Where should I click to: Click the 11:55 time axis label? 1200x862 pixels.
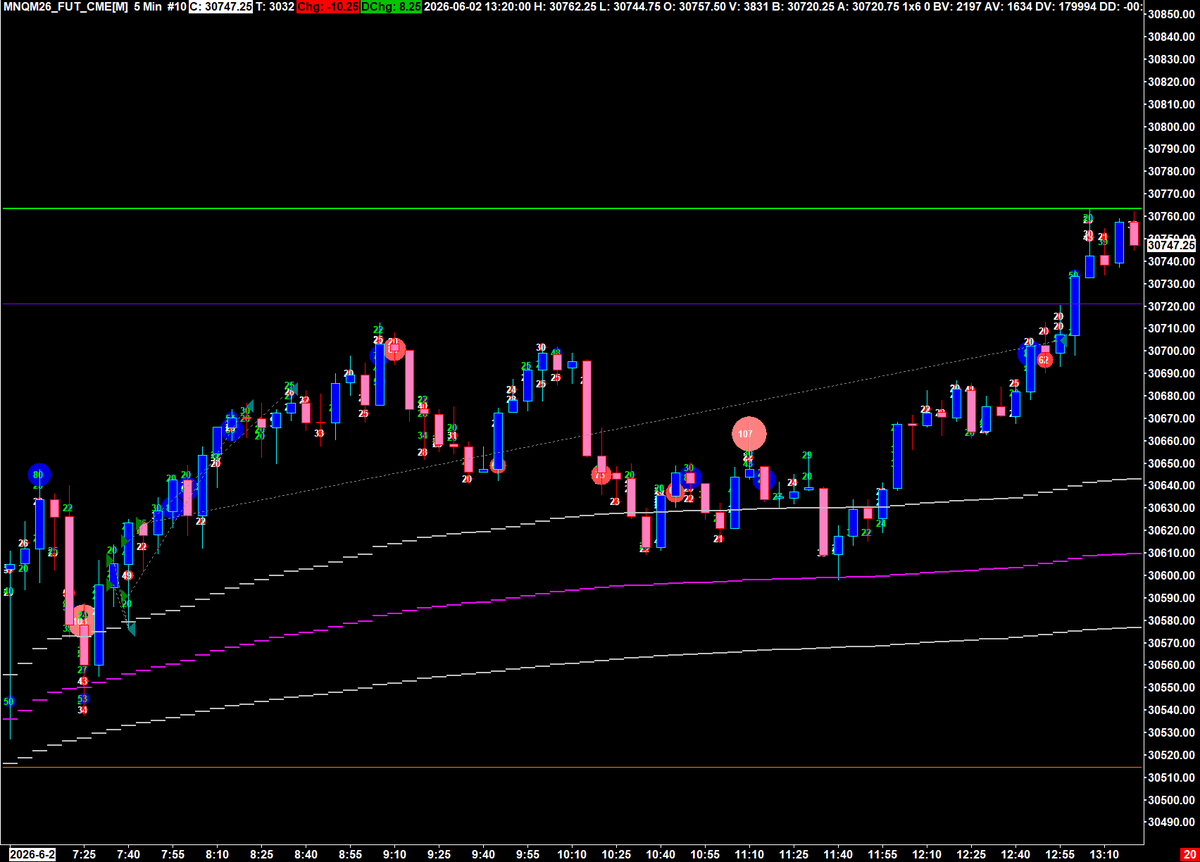click(x=882, y=854)
